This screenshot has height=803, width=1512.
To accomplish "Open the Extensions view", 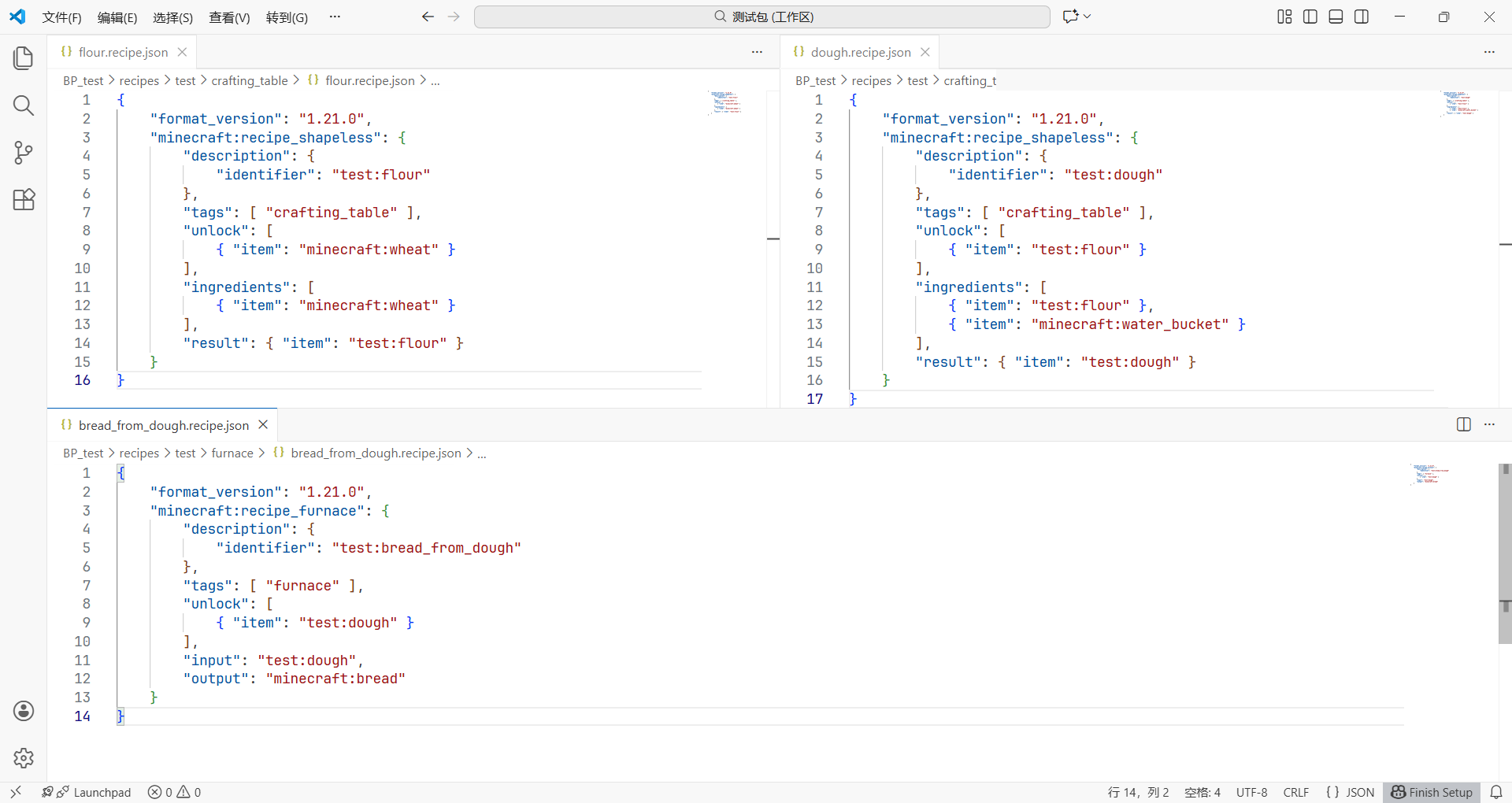I will [x=24, y=200].
